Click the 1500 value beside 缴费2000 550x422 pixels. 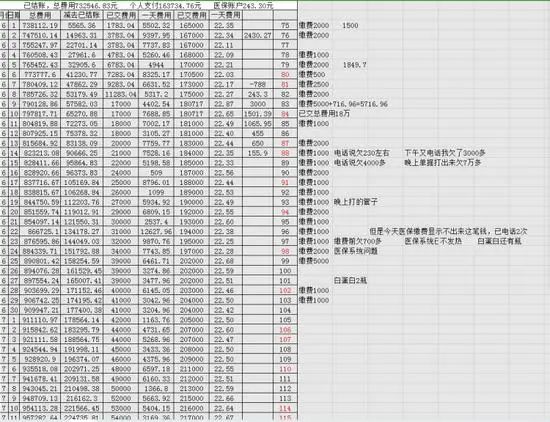pos(350,25)
